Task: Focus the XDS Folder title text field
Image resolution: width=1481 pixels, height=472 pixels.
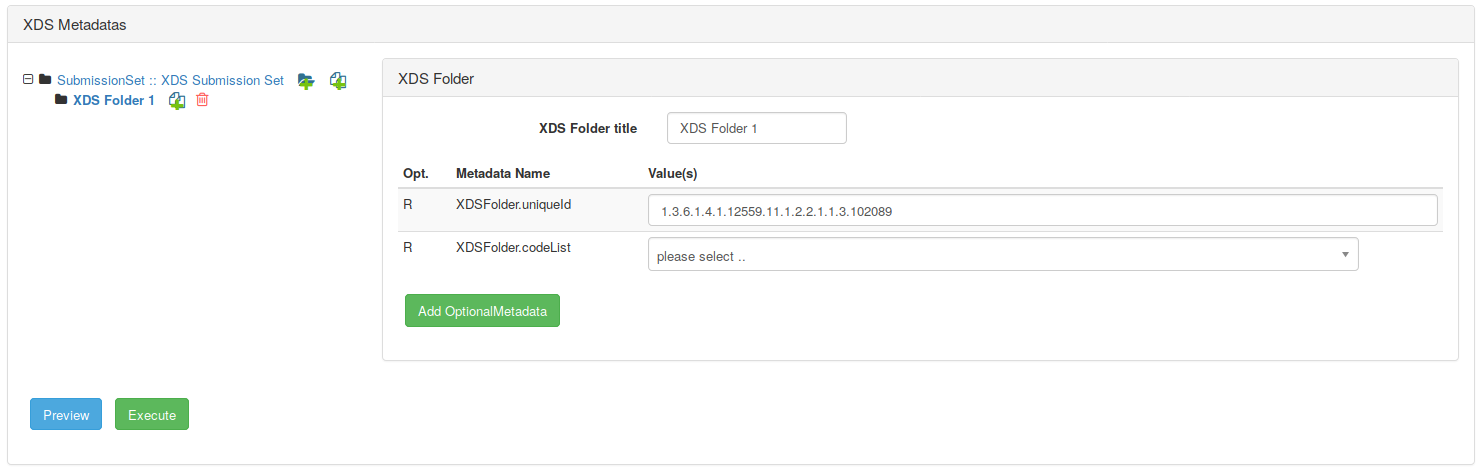Action: [756, 128]
